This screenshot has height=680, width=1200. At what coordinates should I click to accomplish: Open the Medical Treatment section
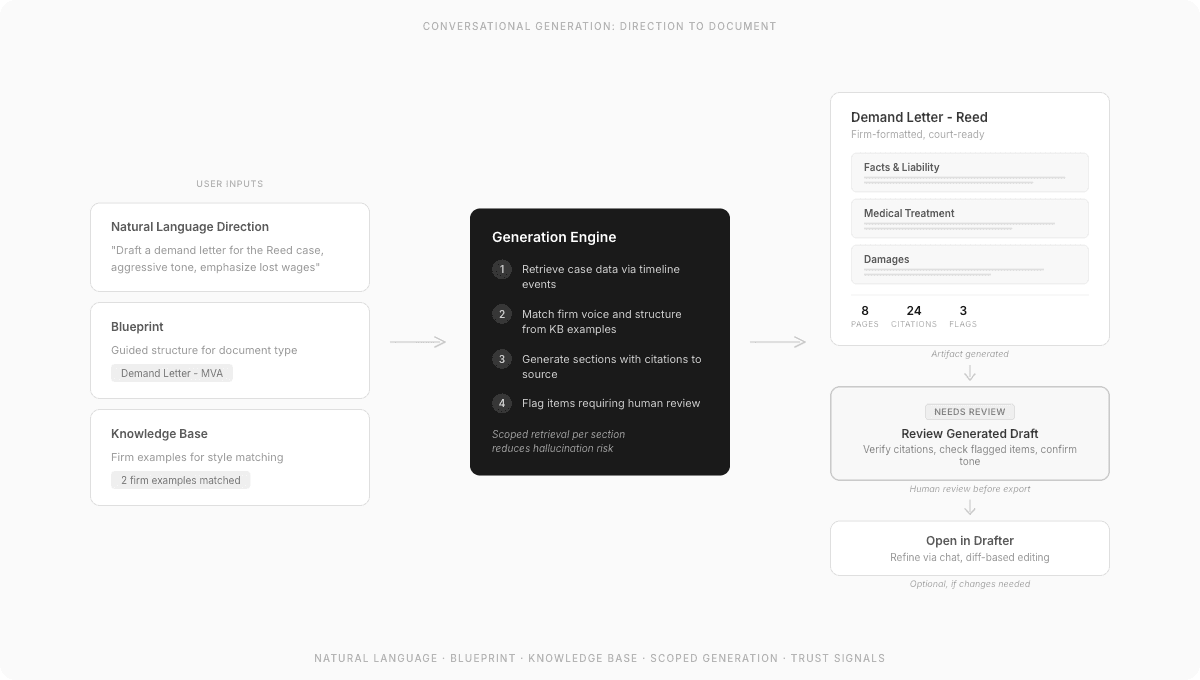pyautogui.click(x=970, y=218)
